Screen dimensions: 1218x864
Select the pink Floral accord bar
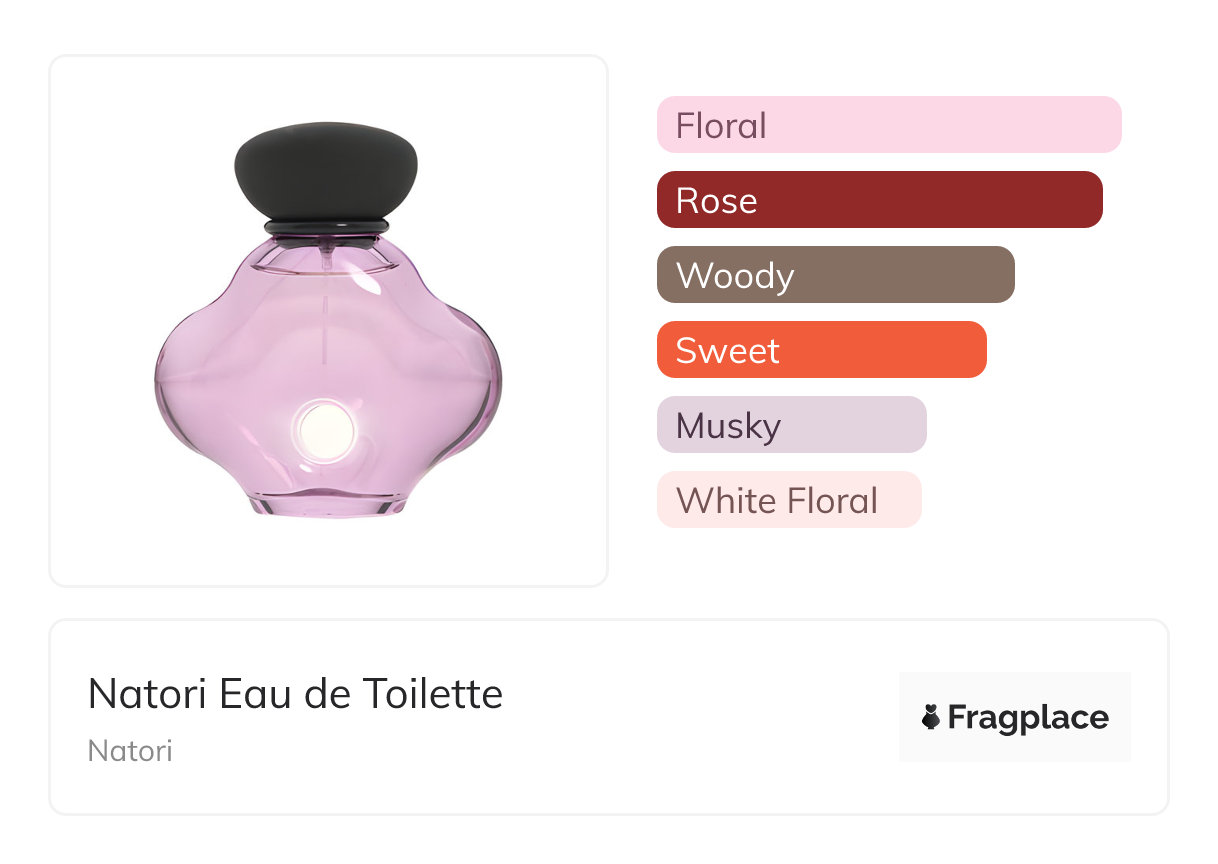click(888, 125)
